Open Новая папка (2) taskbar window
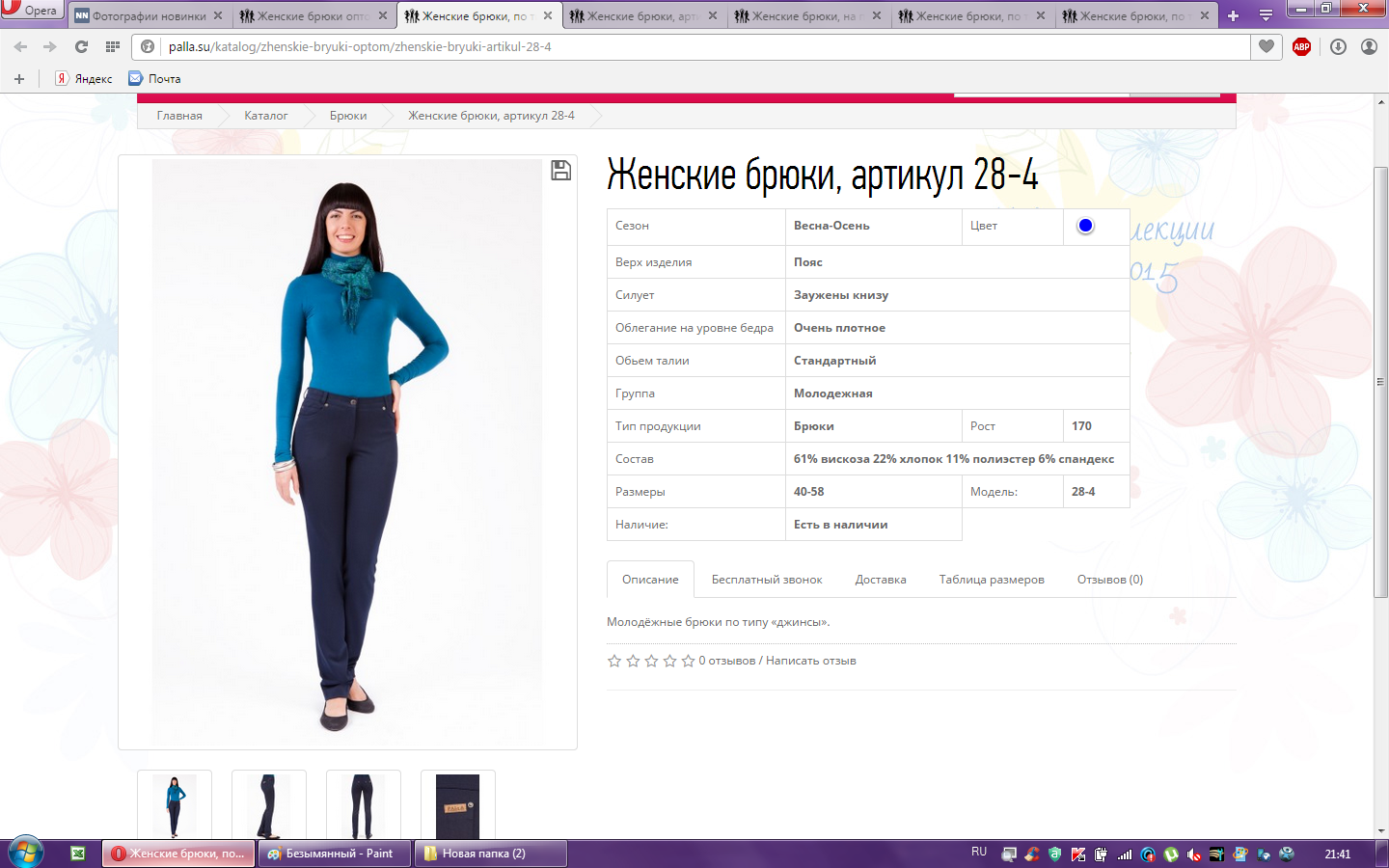 tap(490, 854)
